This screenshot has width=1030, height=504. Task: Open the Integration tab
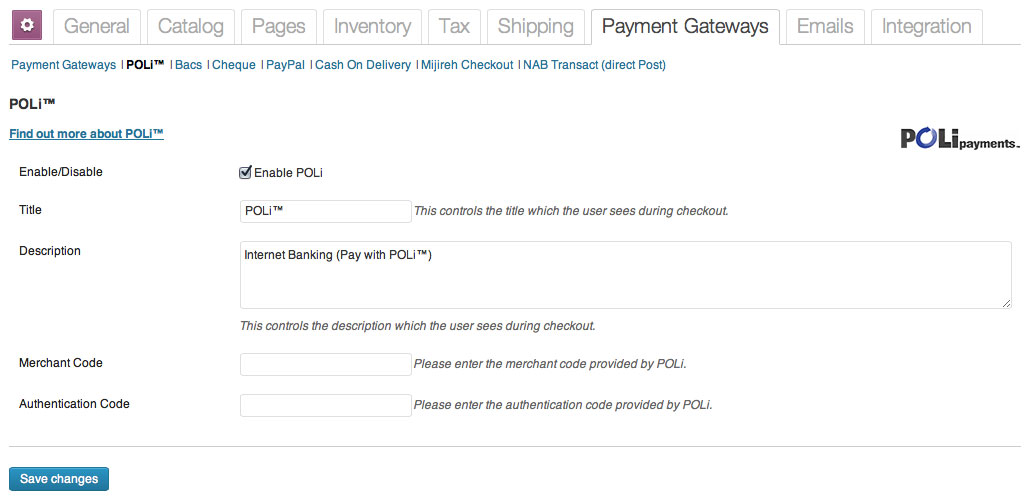(926, 27)
